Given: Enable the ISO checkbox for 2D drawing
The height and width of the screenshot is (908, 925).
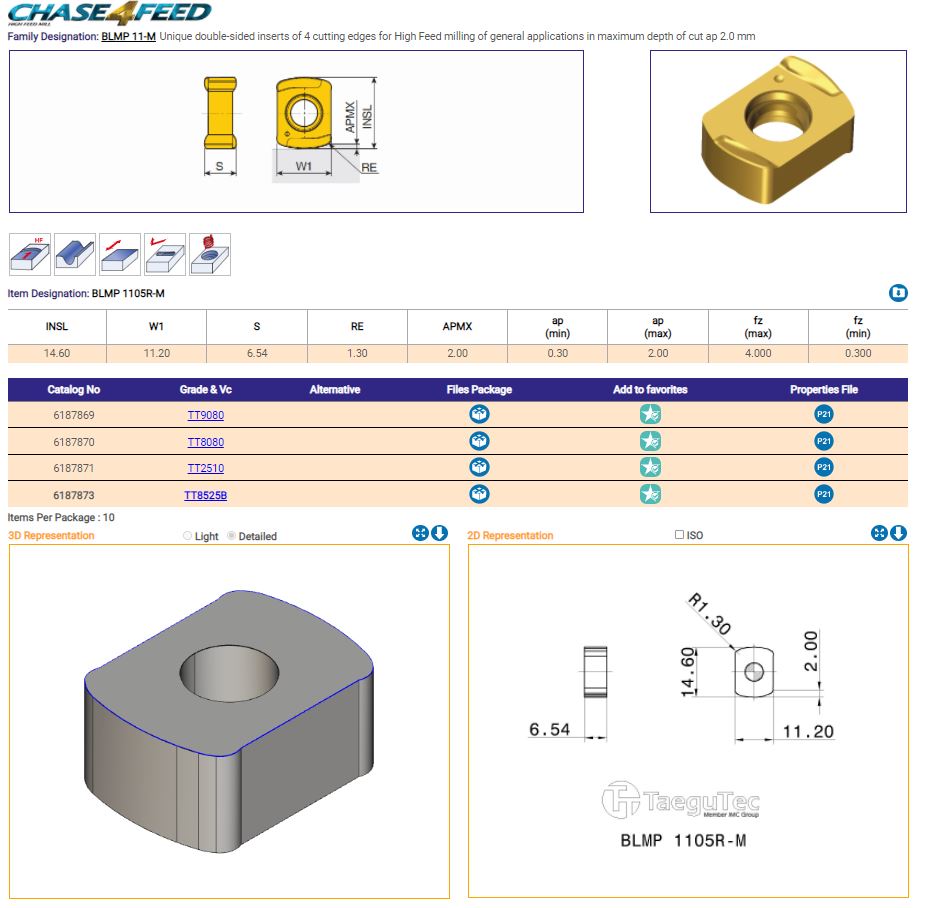Looking at the screenshot, I should pyautogui.click(x=680, y=535).
